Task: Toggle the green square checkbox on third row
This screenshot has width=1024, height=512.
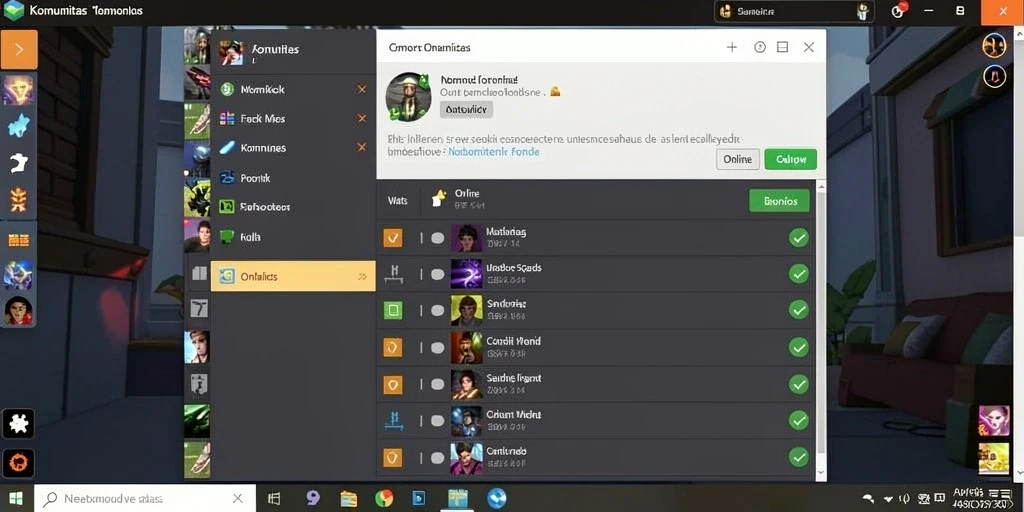Action: pos(392,310)
